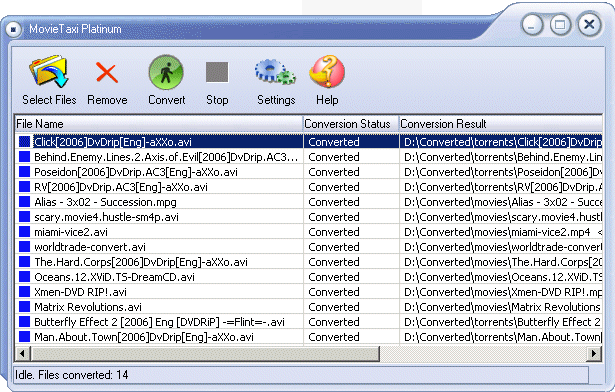615x392 pixels.
Task: Select scary.movie4.hustle-sm4p.avi in the list
Action: [x=106, y=217]
